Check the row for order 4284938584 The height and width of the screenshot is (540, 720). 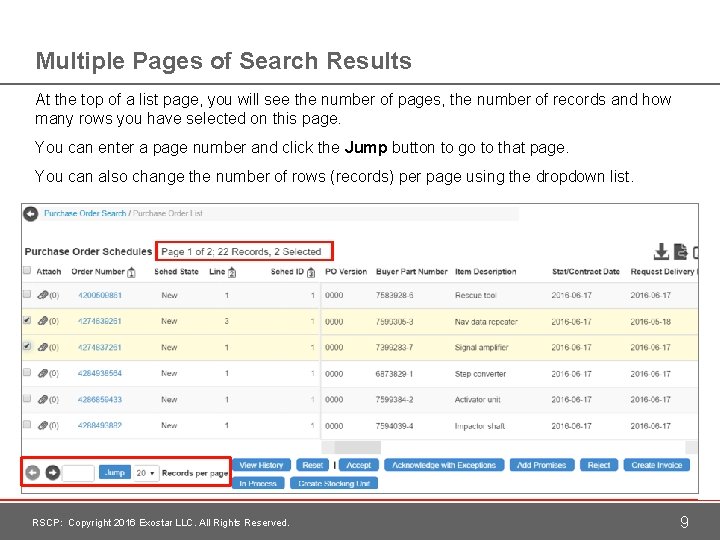pos(27,372)
